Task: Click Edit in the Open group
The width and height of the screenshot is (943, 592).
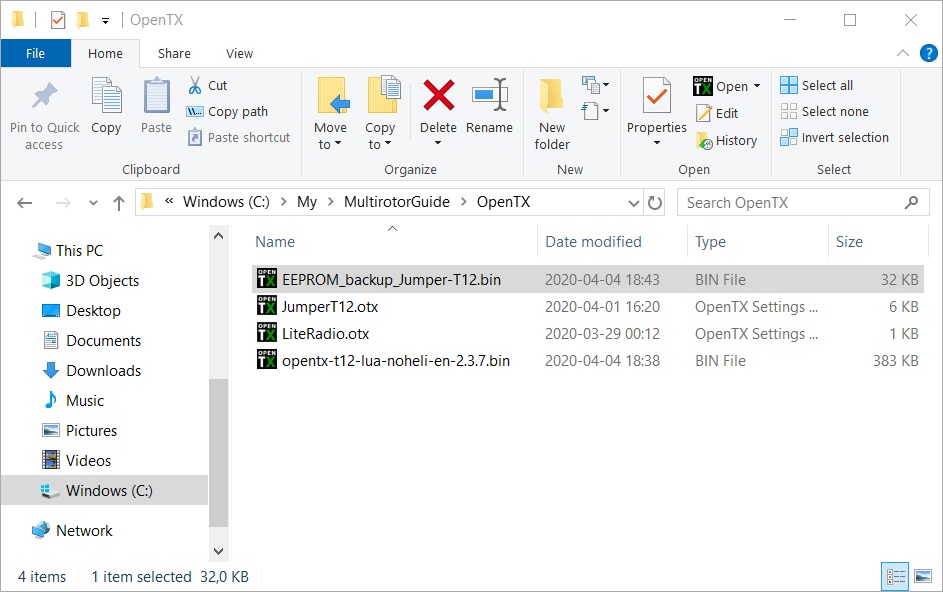Action: click(717, 113)
